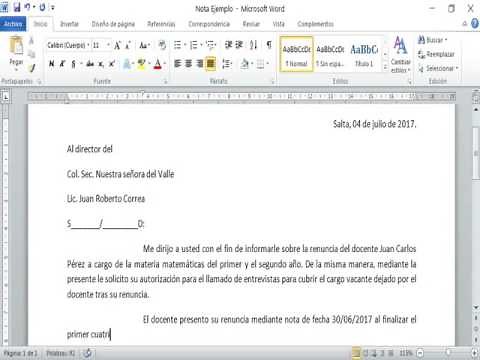Redo or repeat the last action
This screenshot has height=360, width=480.
42,7
